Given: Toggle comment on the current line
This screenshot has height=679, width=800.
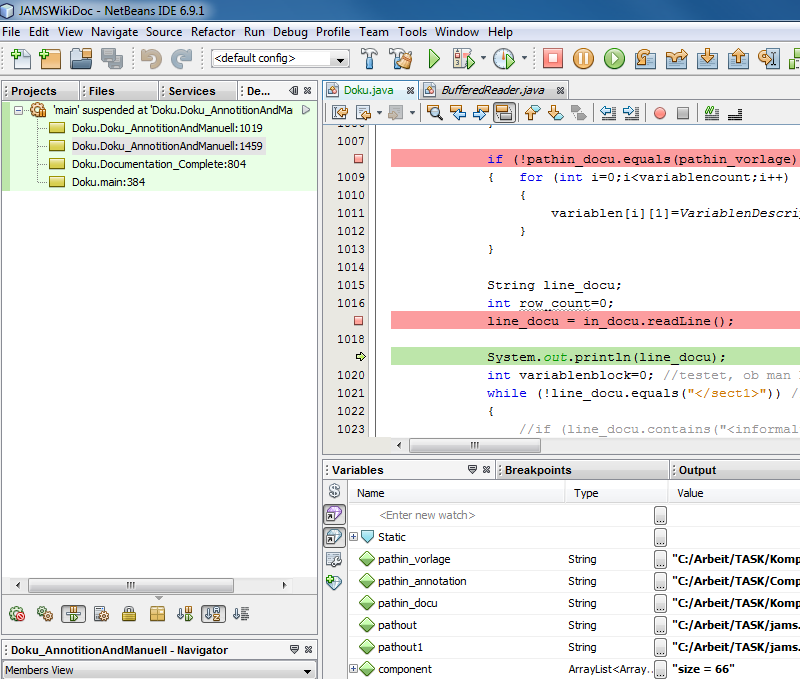Looking at the screenshot, I should (x=710, y=112).
